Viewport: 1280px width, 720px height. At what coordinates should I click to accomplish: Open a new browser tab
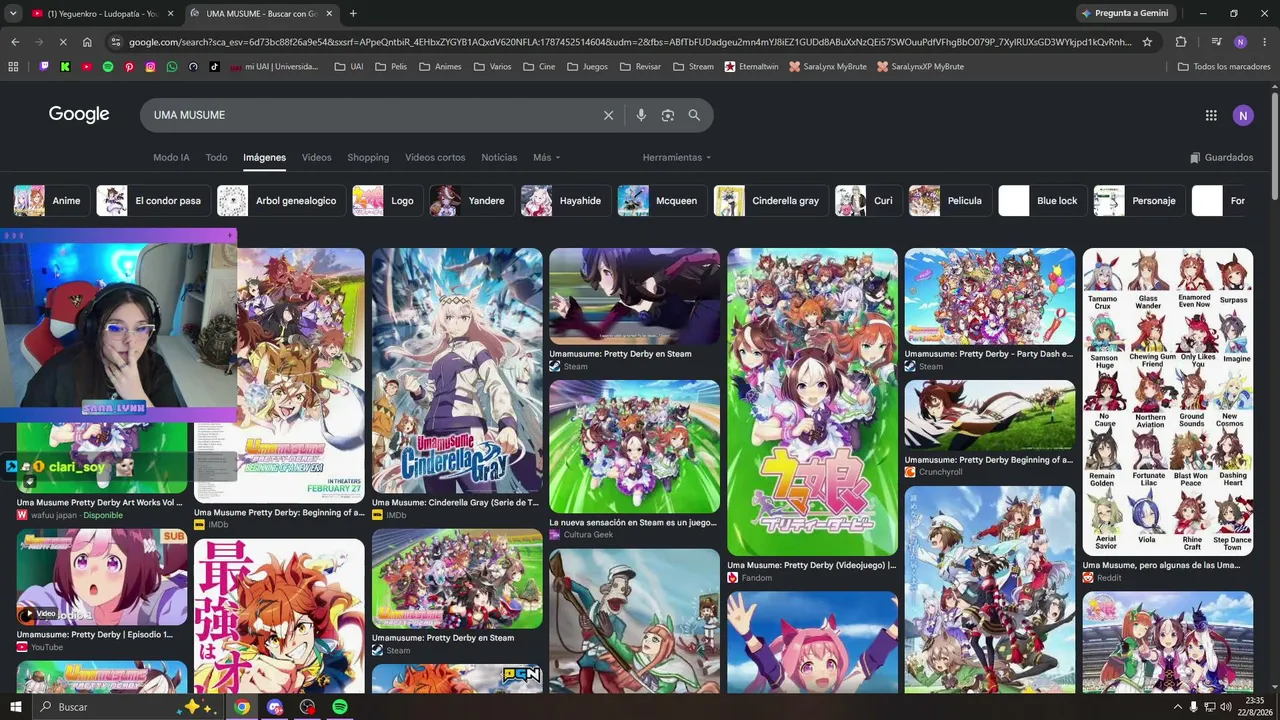point(353,13)
